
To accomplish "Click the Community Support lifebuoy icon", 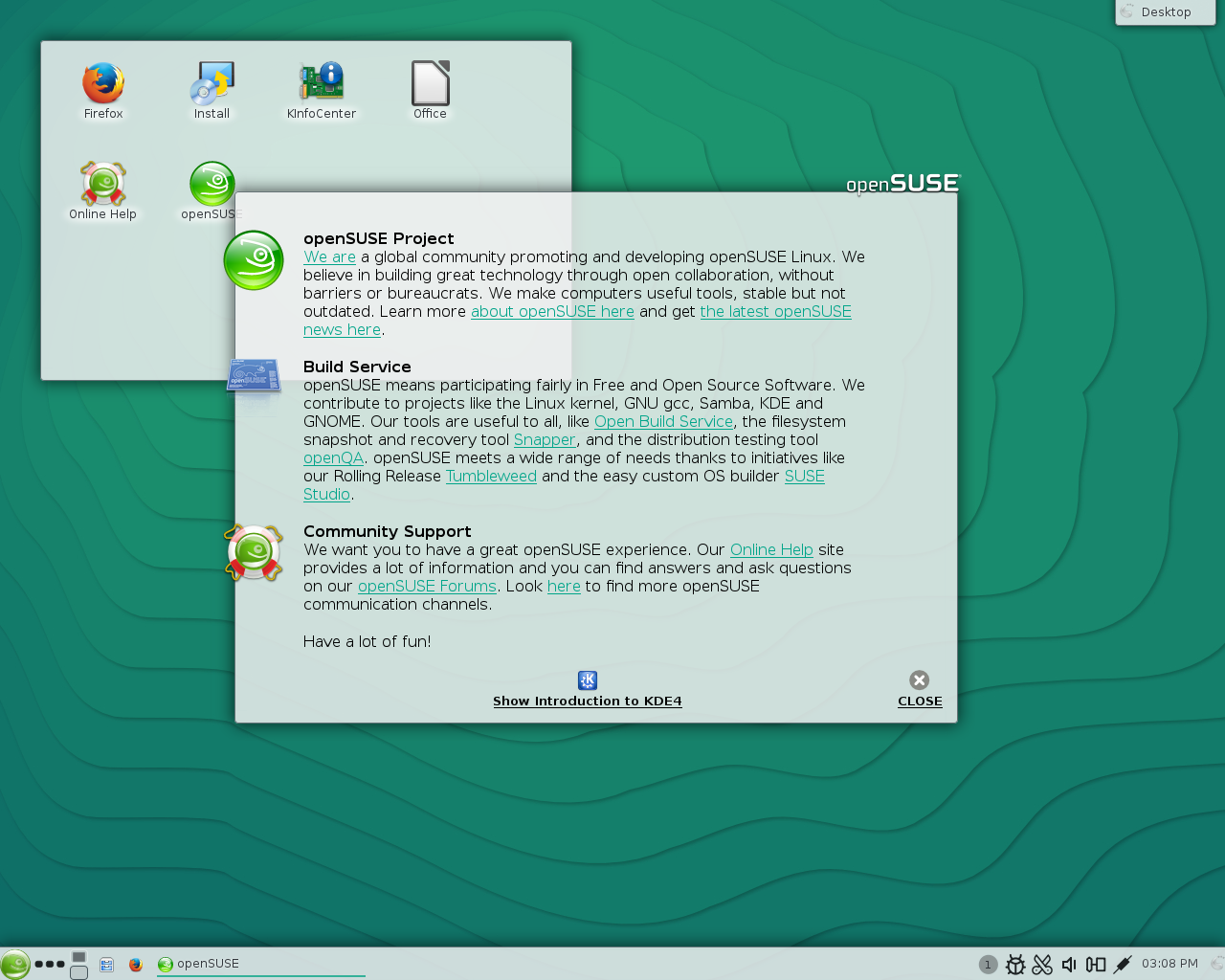I will (254, 552).
